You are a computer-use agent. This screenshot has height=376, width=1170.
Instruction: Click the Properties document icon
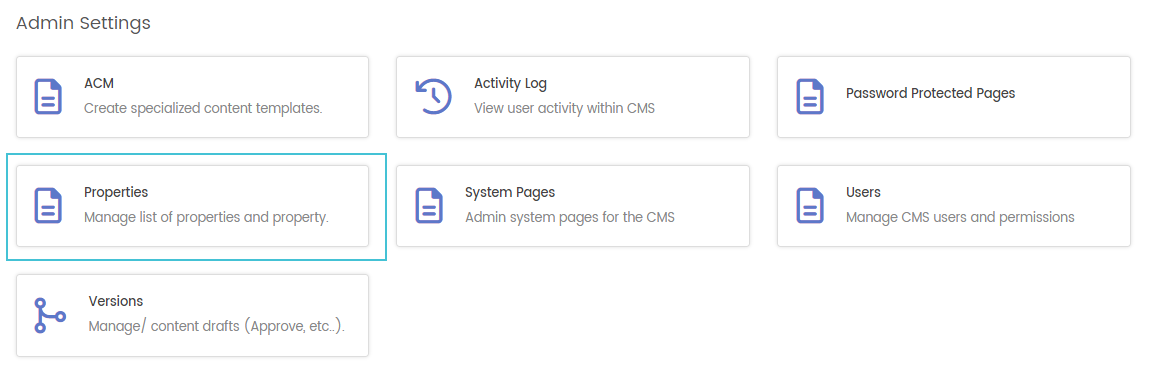49,206
